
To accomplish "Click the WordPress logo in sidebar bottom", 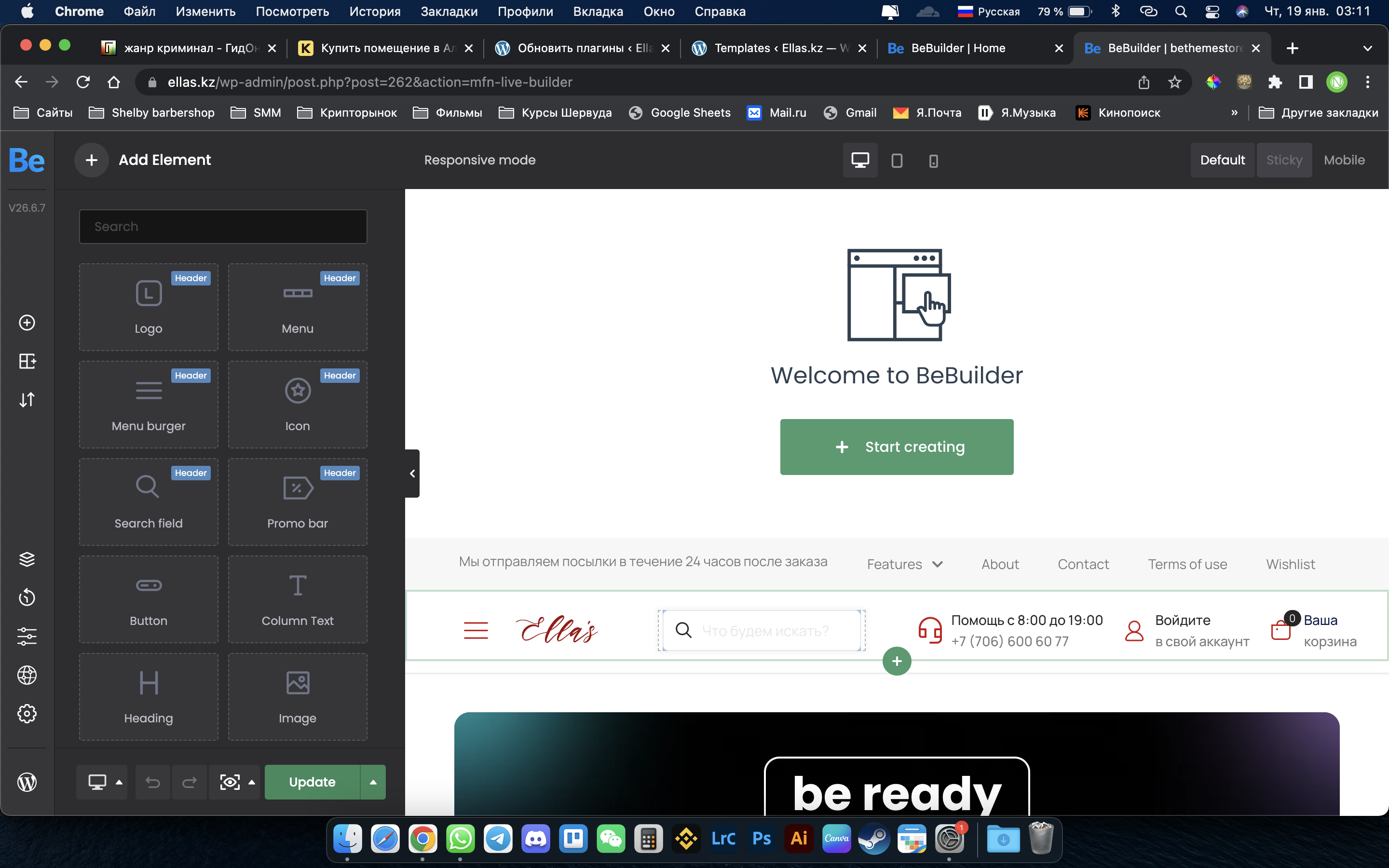I will point(27,782).
